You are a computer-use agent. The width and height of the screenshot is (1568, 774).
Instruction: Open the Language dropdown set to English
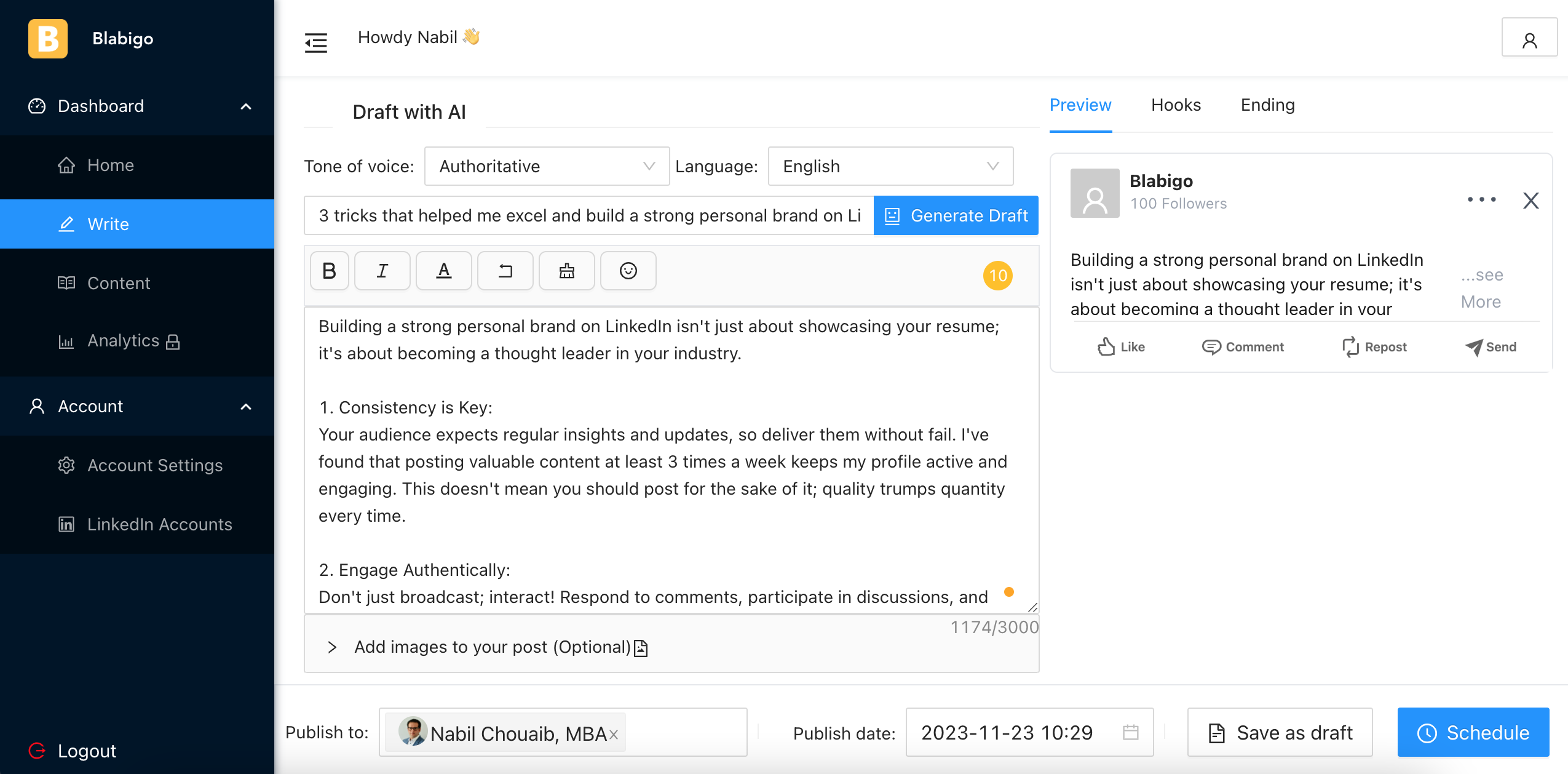890,166
